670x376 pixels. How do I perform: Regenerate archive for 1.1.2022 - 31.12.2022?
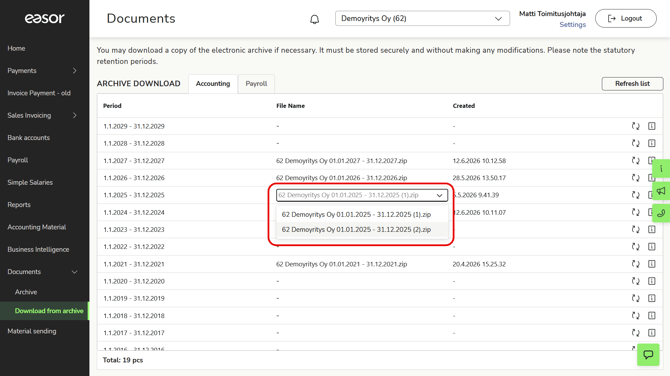[635, 247]
